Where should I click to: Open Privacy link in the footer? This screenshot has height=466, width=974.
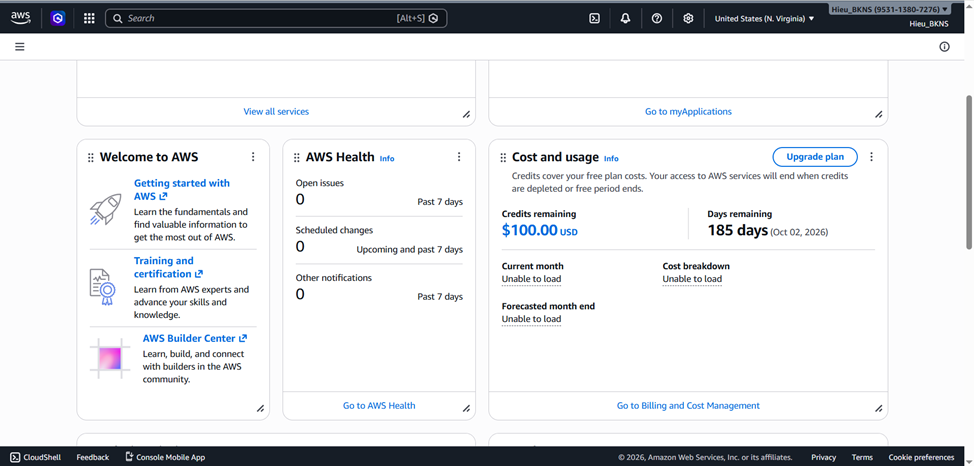824,457
